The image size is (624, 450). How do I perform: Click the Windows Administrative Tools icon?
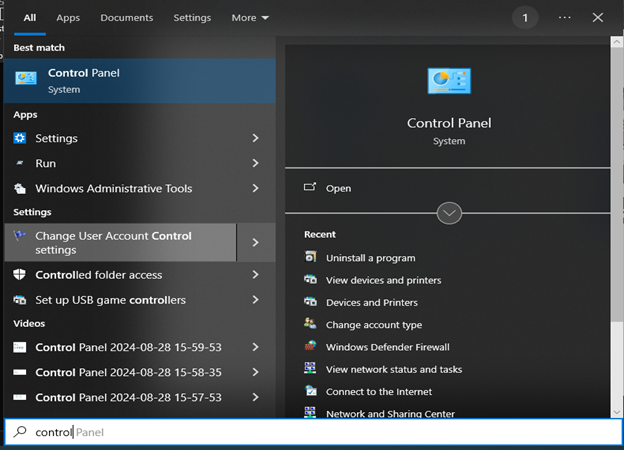pyautogui.click(x=20, y=188)
